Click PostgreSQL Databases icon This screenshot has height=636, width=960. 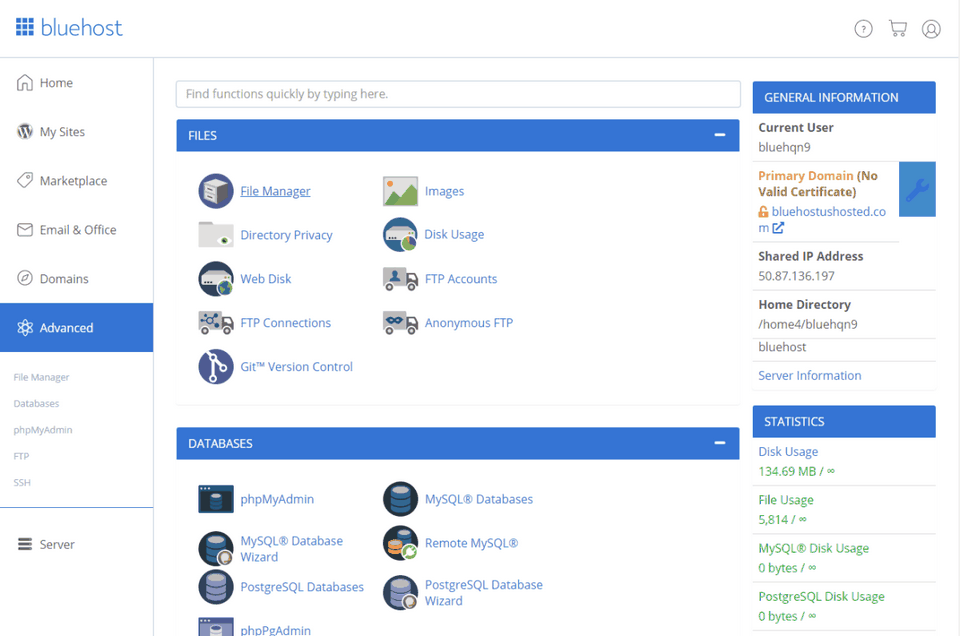pyautogui.click(x=216, y=587)
